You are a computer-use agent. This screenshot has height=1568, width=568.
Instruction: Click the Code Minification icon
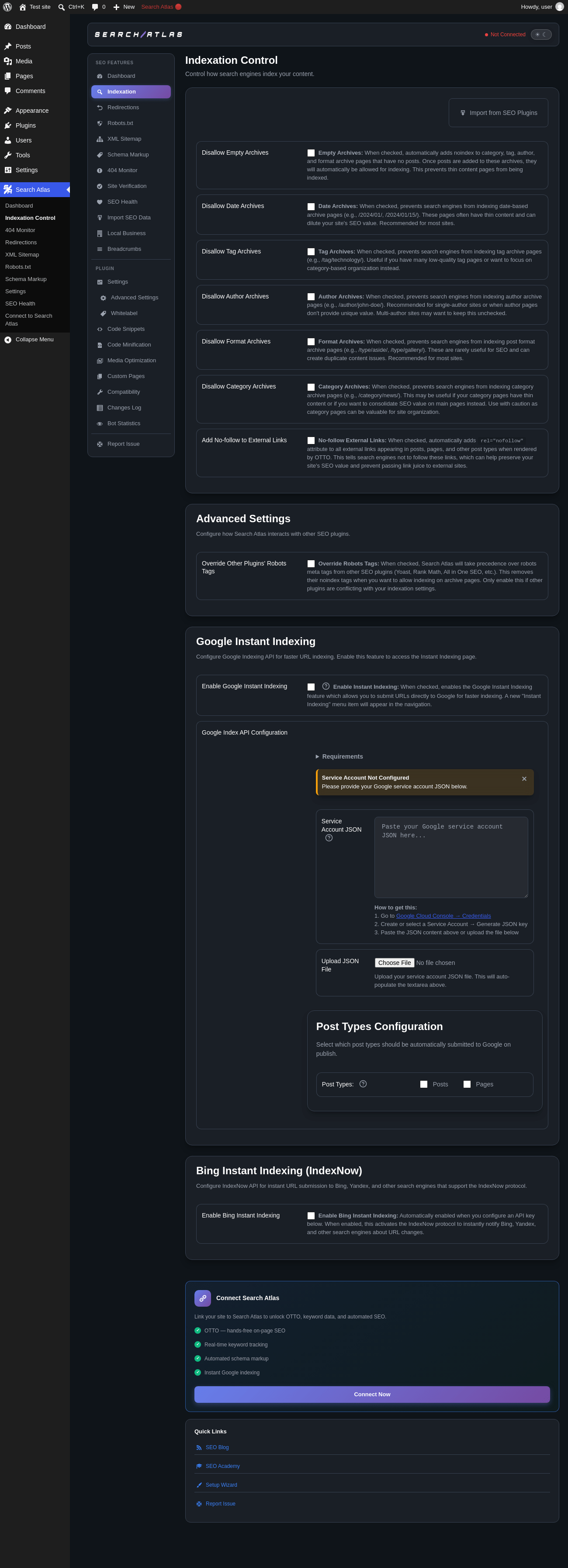tap(100, 345)
